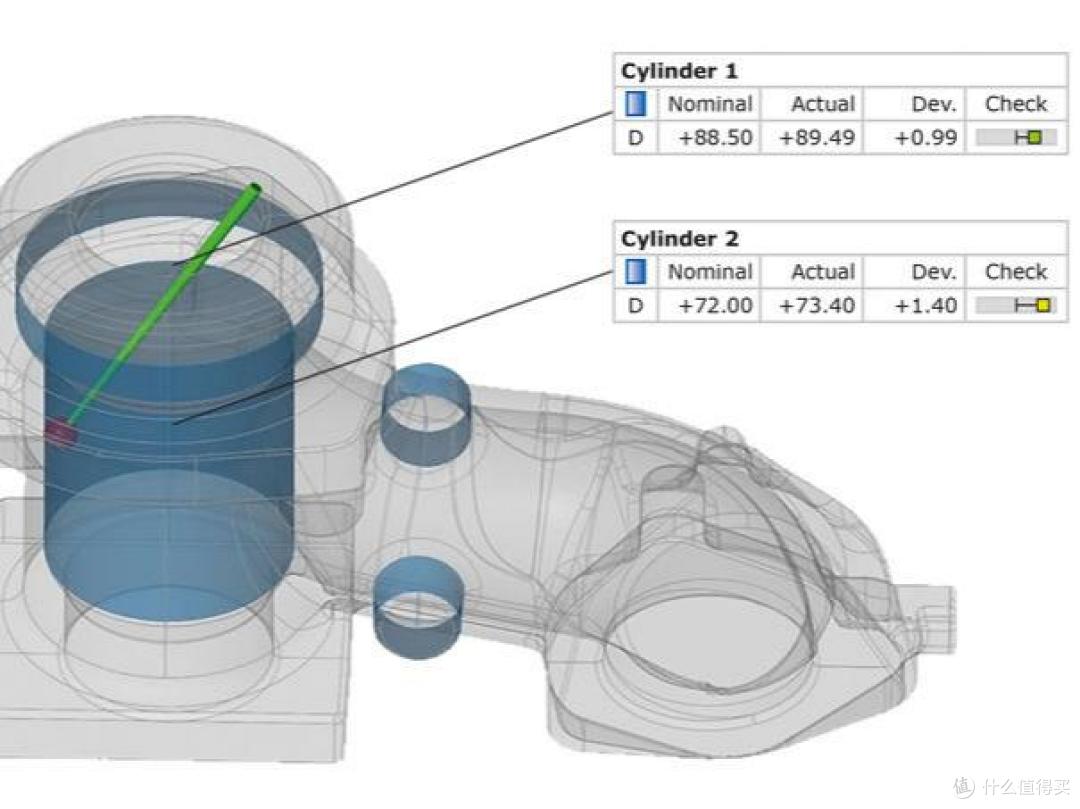
Task: Click Check header in Cylinder 2 table
Action: 1016,272
